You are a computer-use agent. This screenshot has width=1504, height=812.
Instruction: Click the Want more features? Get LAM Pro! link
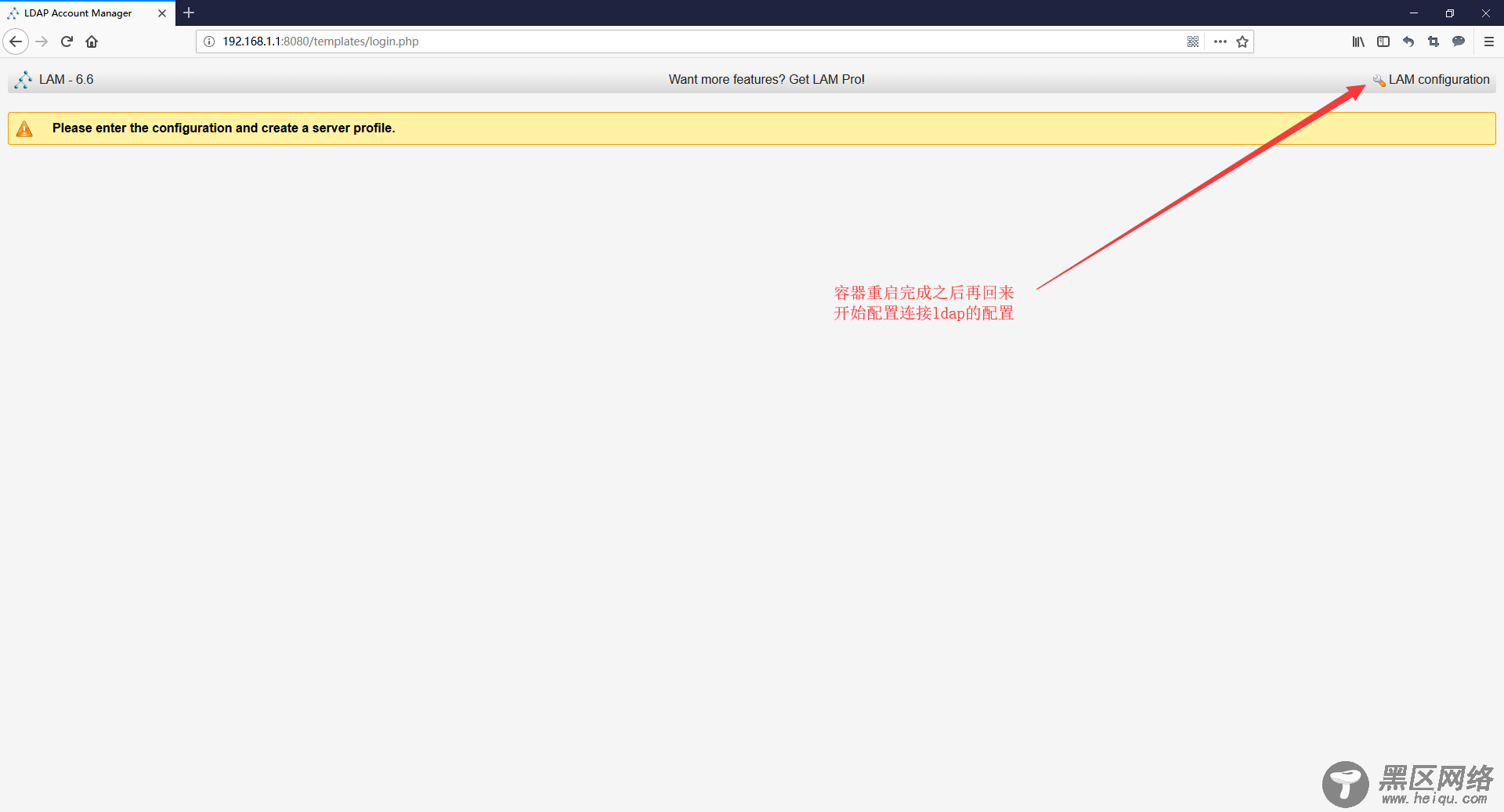[x=766, y=80]
